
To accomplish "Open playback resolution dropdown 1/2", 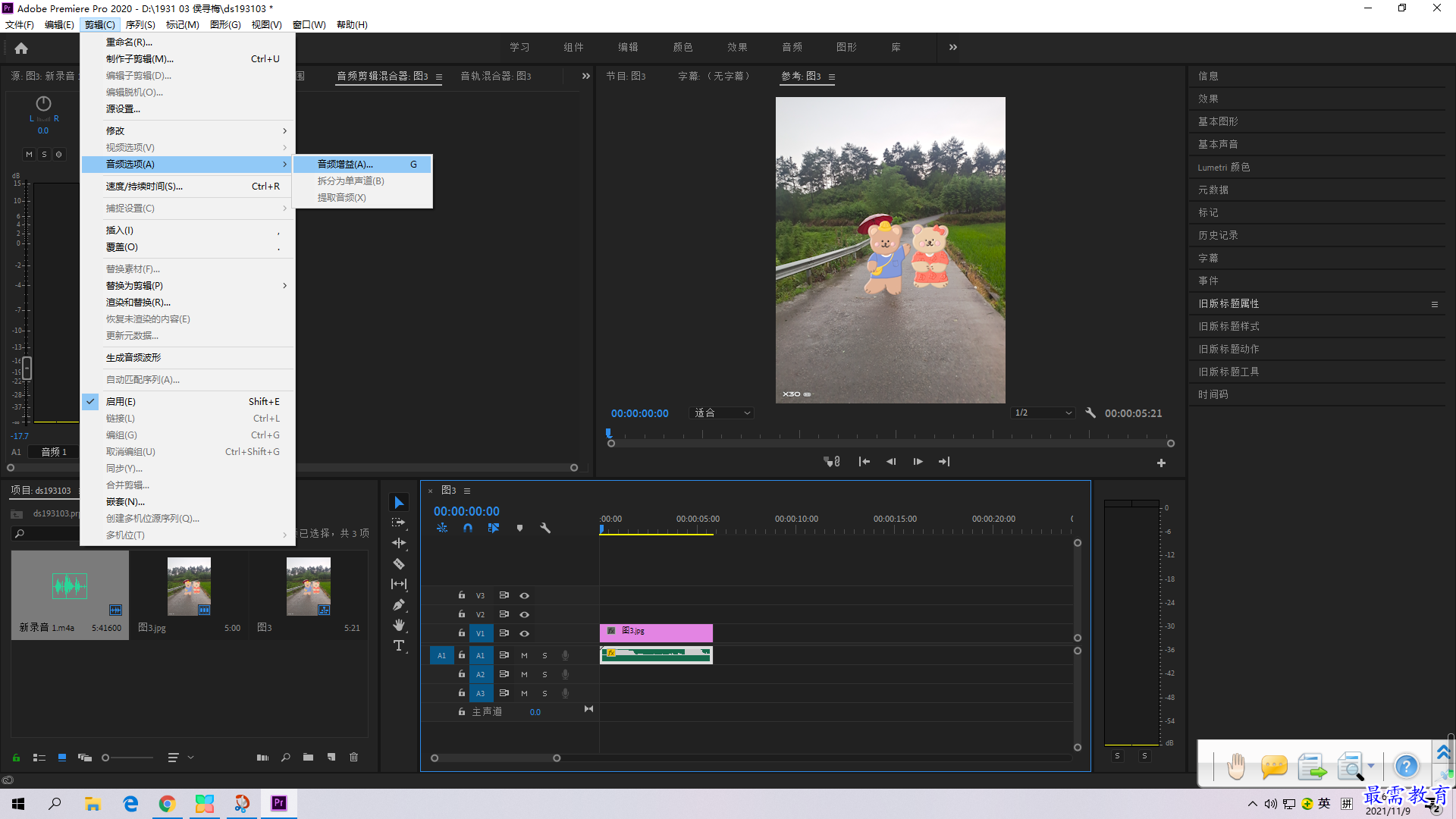I will pyautogui.click(x=1044, y=413).
